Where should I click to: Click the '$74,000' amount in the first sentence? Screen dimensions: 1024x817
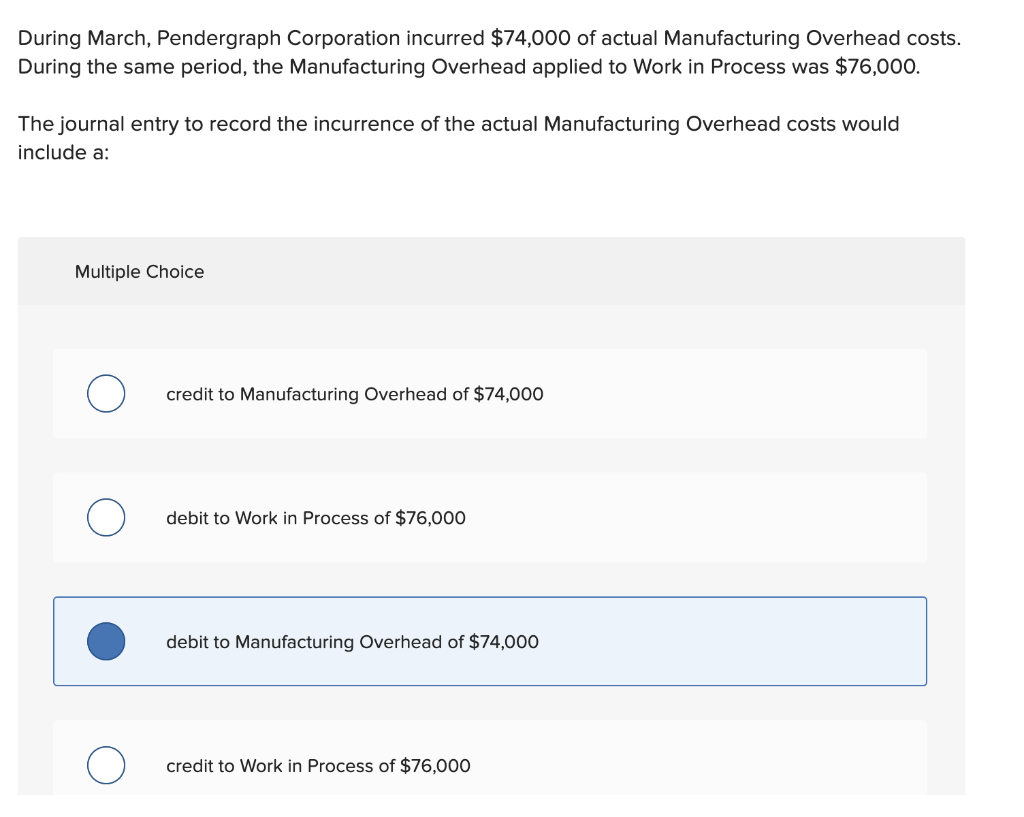[x=530, y=39]
